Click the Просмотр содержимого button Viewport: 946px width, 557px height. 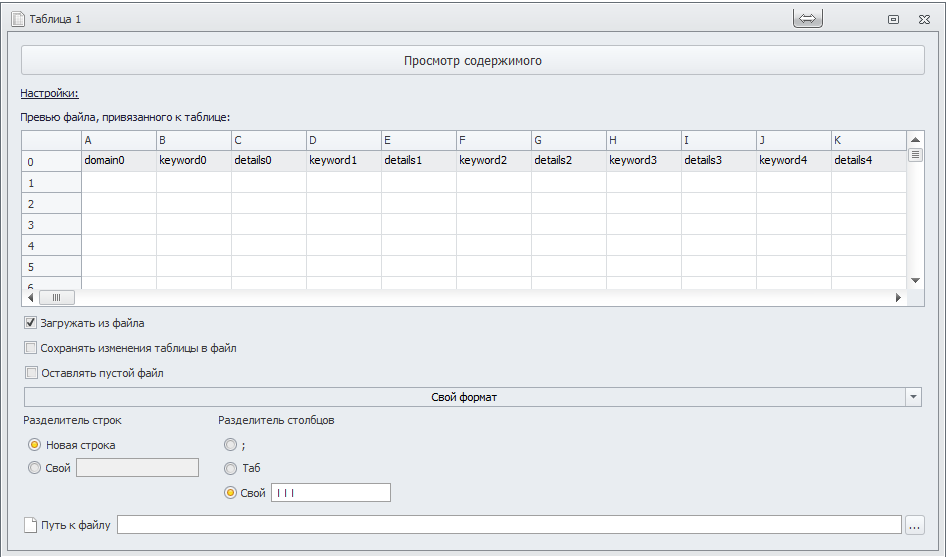coord(472,60)
